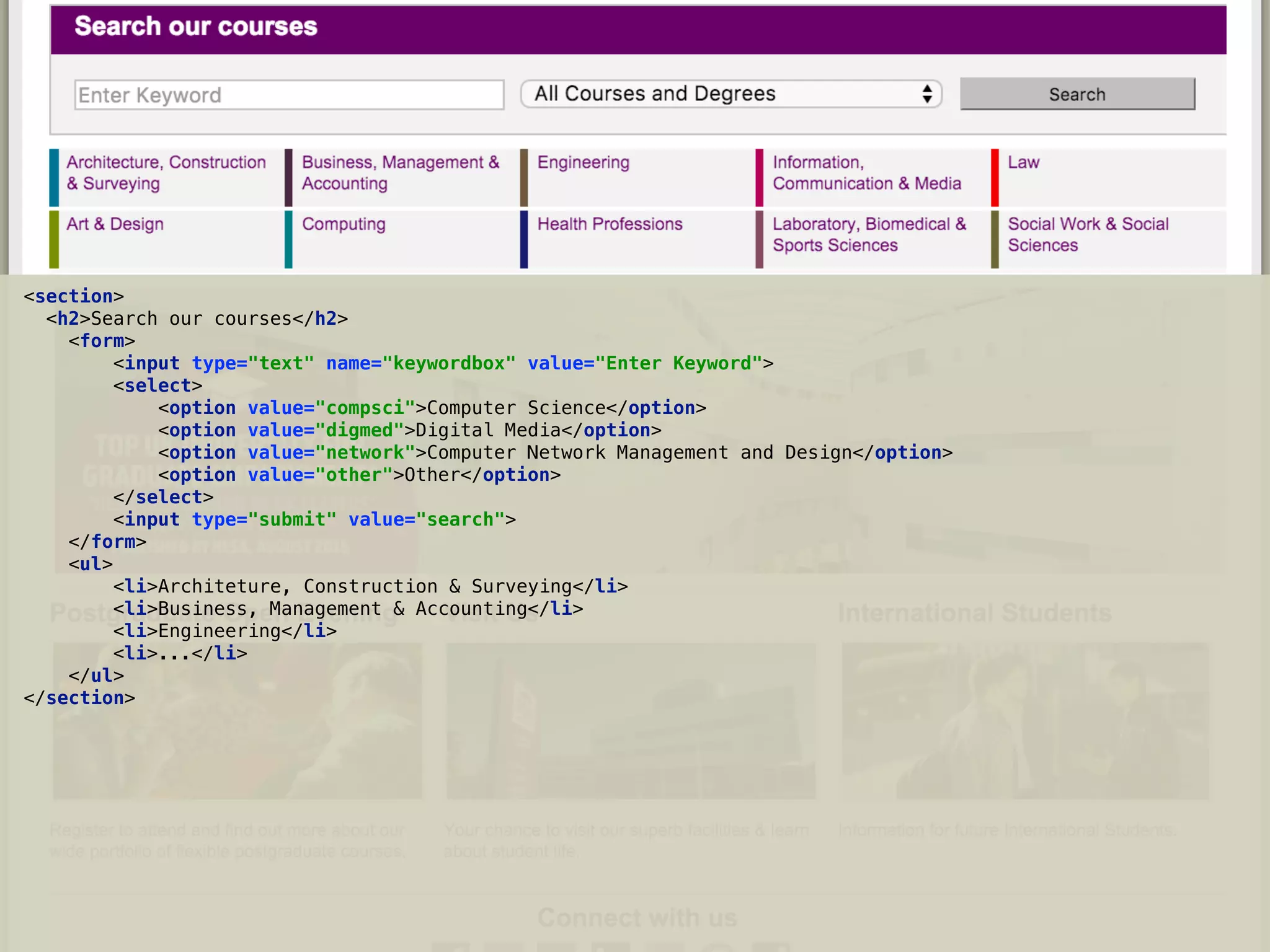The image size is (1270, 952).
Task: Select the Engineering course category
Action: [x=583, y=162]
